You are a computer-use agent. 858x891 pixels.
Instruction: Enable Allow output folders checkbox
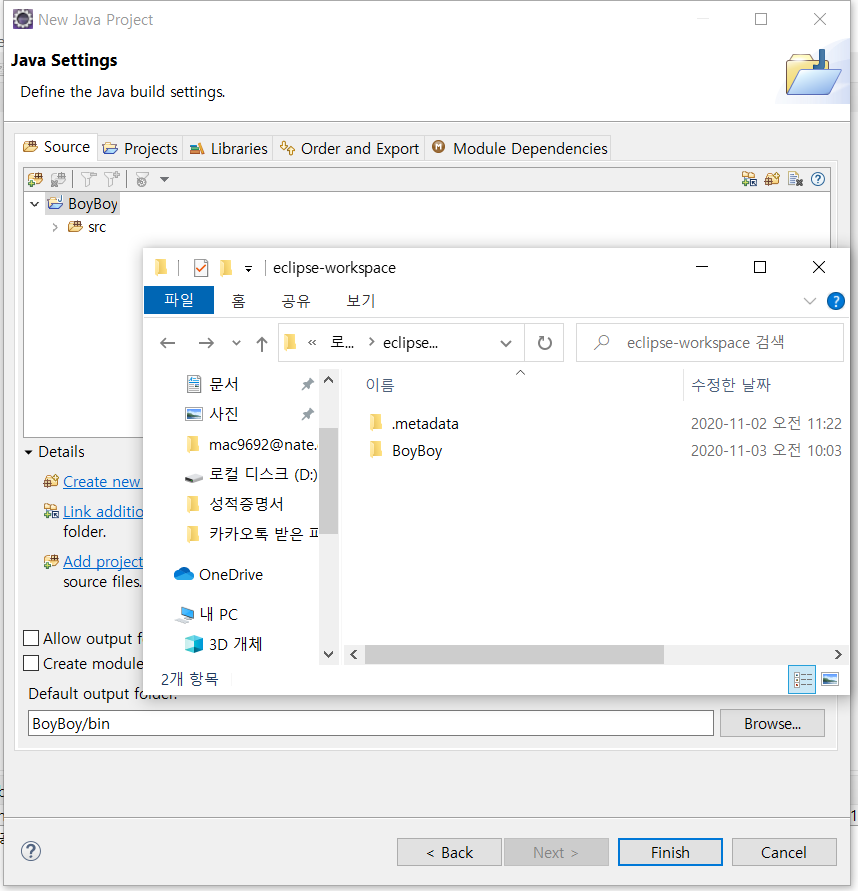pyautogui.click(x=31, y=638)
